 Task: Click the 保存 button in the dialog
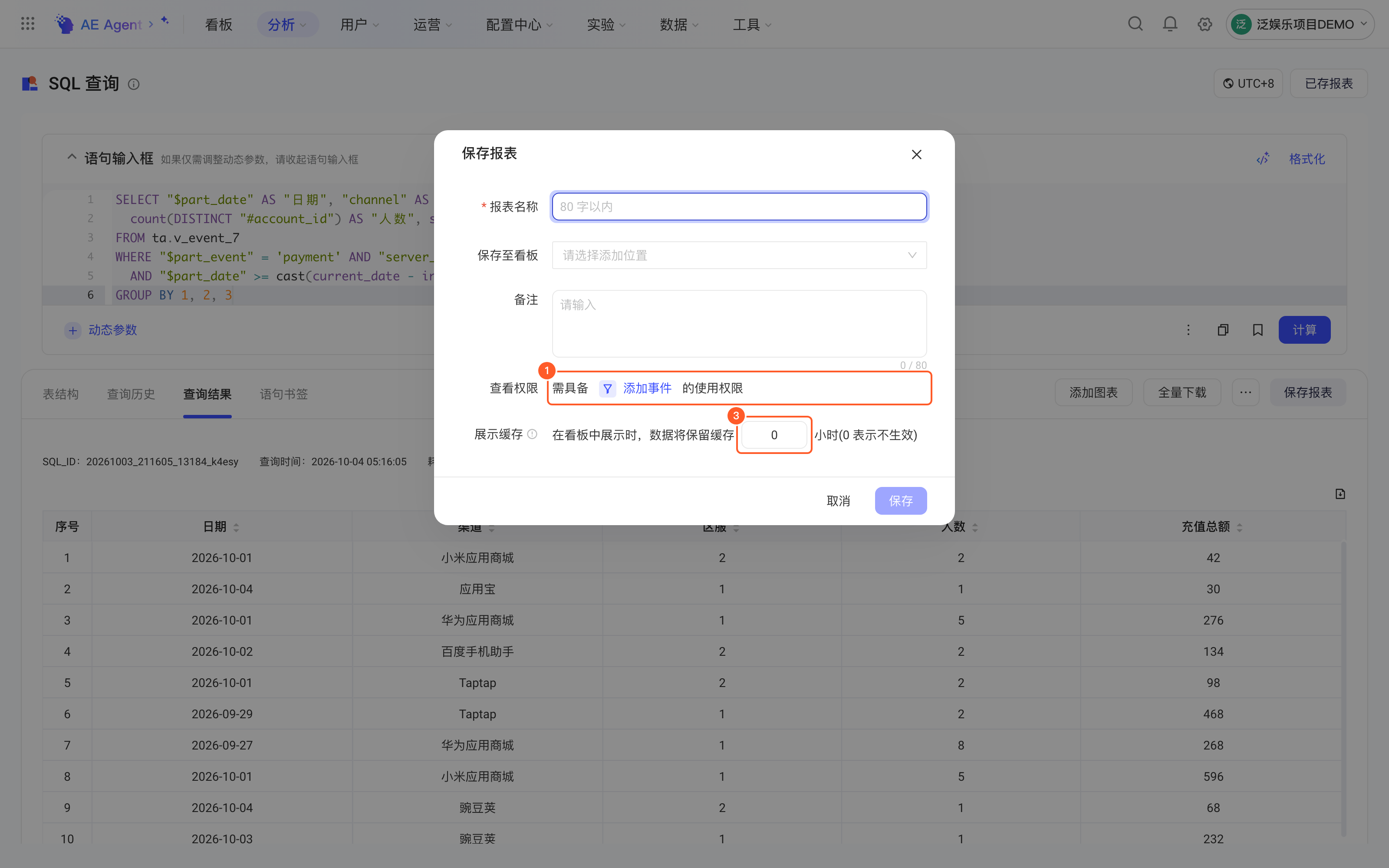[901, 500]
